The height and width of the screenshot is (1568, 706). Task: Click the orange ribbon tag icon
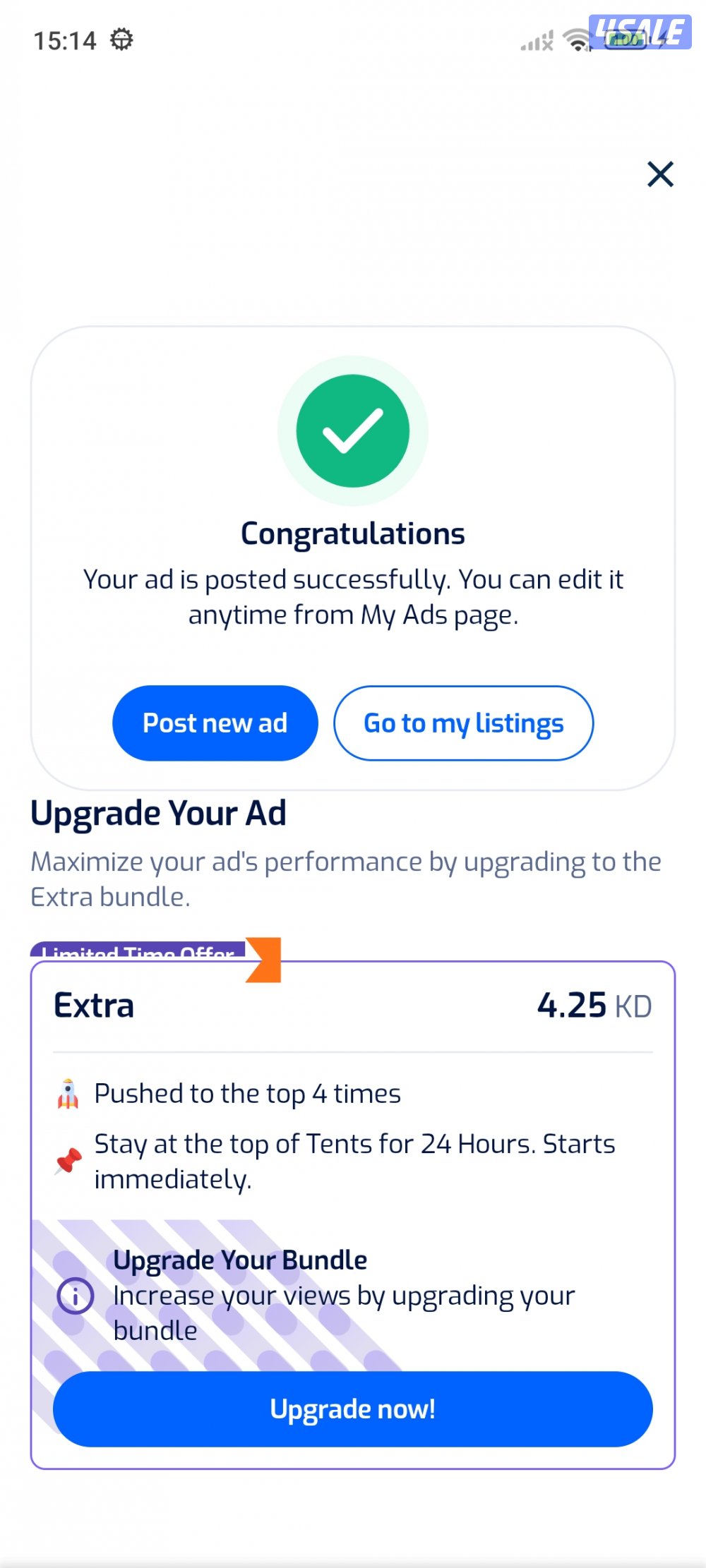point(265,960)
